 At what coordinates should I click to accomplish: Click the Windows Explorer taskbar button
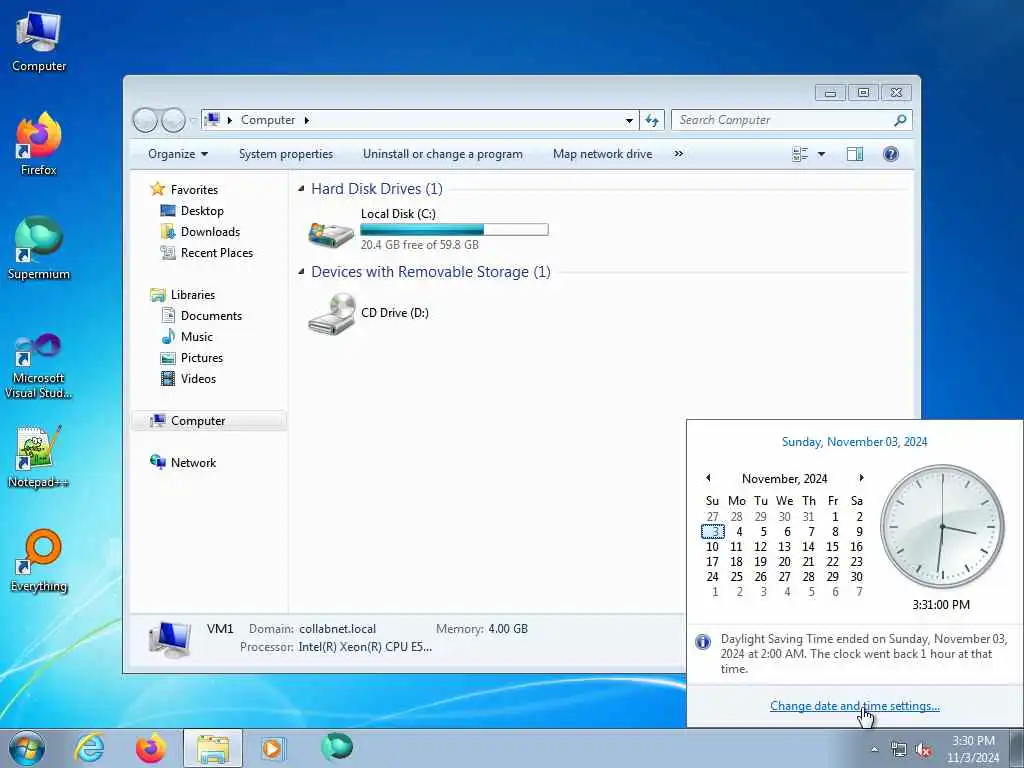click(213, 748)
